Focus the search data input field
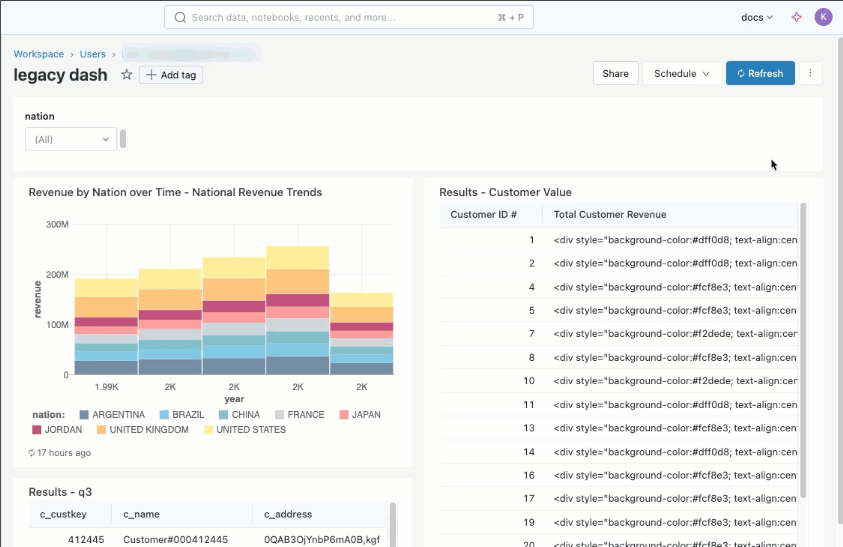Image resolution: width=843 pixels, height=547 pixels. click(340, 17)
